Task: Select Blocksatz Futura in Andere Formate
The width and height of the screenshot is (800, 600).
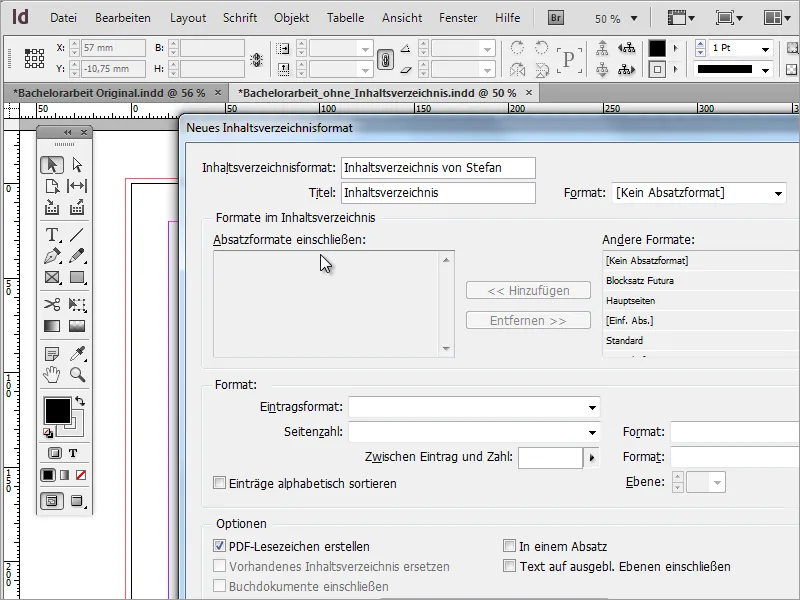Action: click(x=701, y=281)
